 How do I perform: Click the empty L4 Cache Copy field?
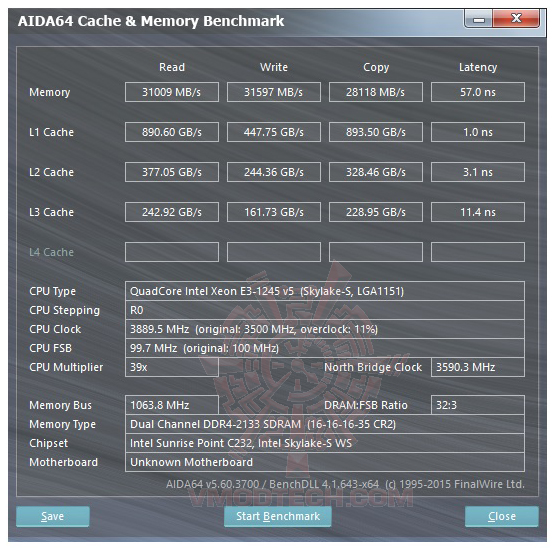376,252
